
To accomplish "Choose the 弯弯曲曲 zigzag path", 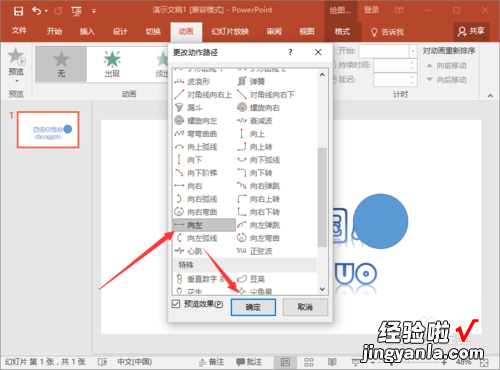I will click(196, 134).
